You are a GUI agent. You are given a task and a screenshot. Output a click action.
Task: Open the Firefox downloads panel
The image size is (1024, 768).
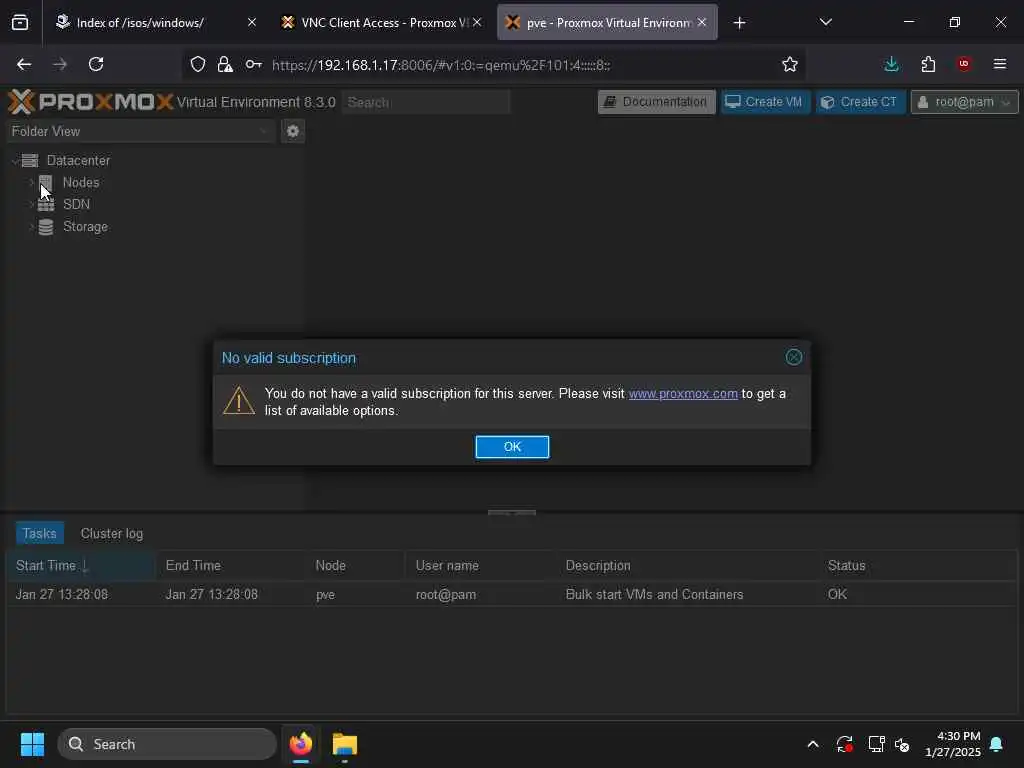pos(891,64)
